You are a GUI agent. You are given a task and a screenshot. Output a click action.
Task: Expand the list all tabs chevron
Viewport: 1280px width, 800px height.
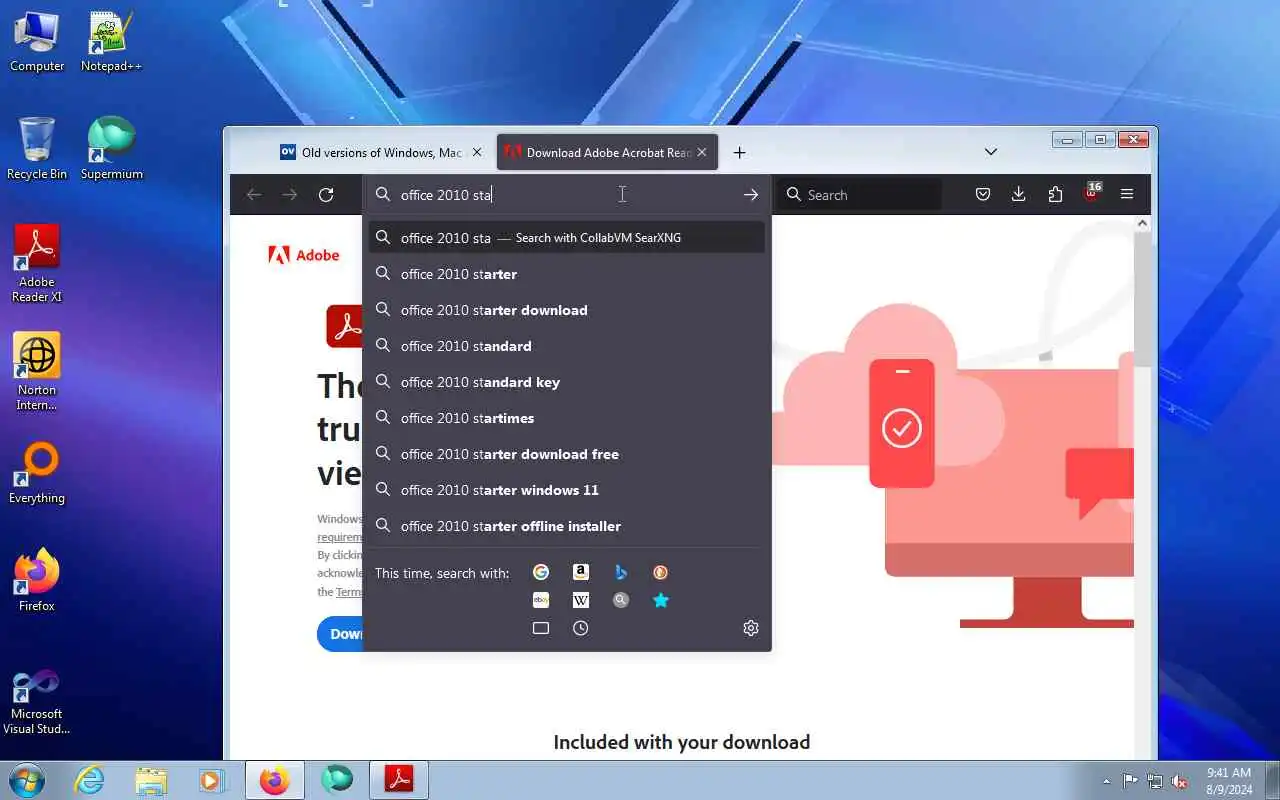[991, 153]
